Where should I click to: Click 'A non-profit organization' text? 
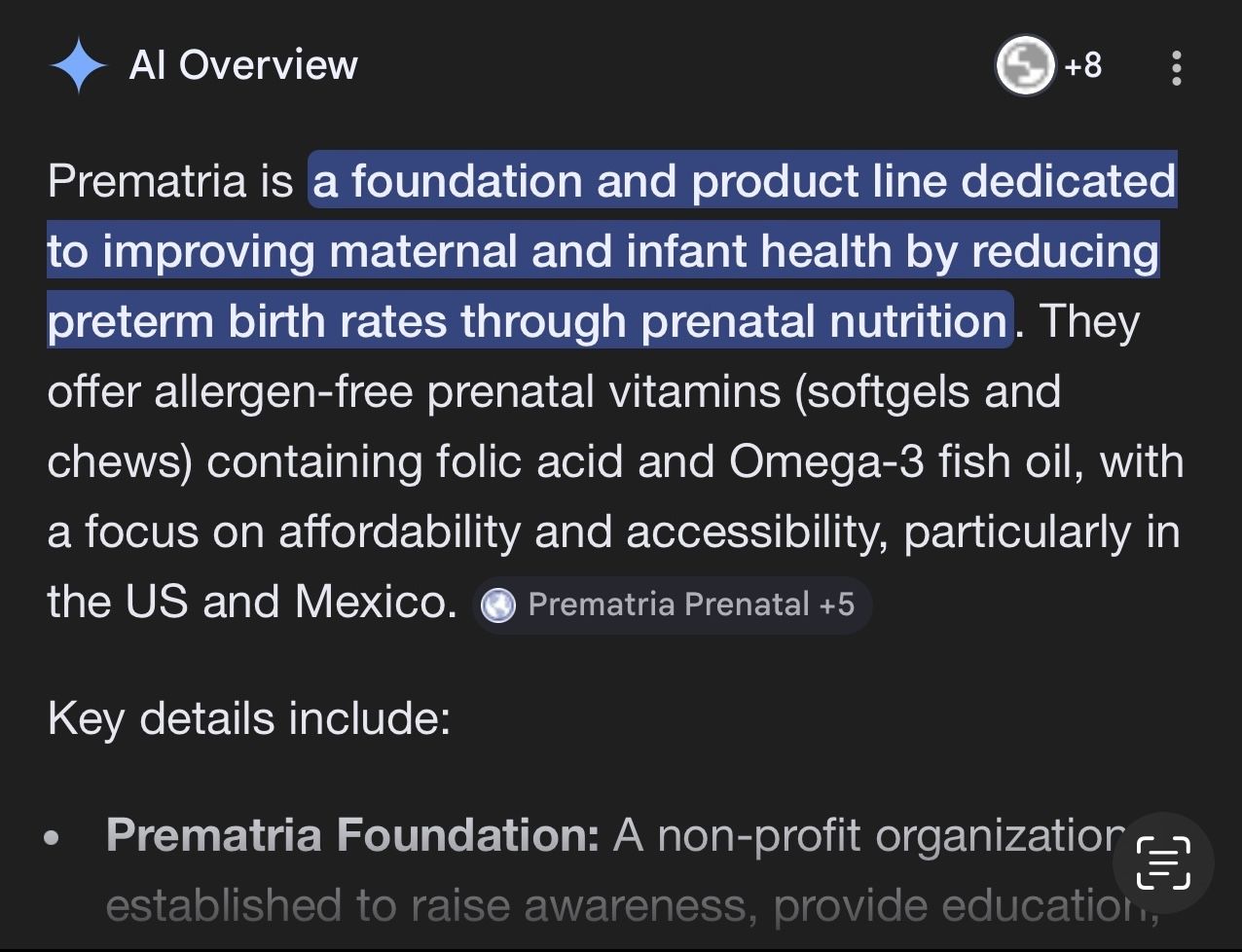(x=866, y=835)
